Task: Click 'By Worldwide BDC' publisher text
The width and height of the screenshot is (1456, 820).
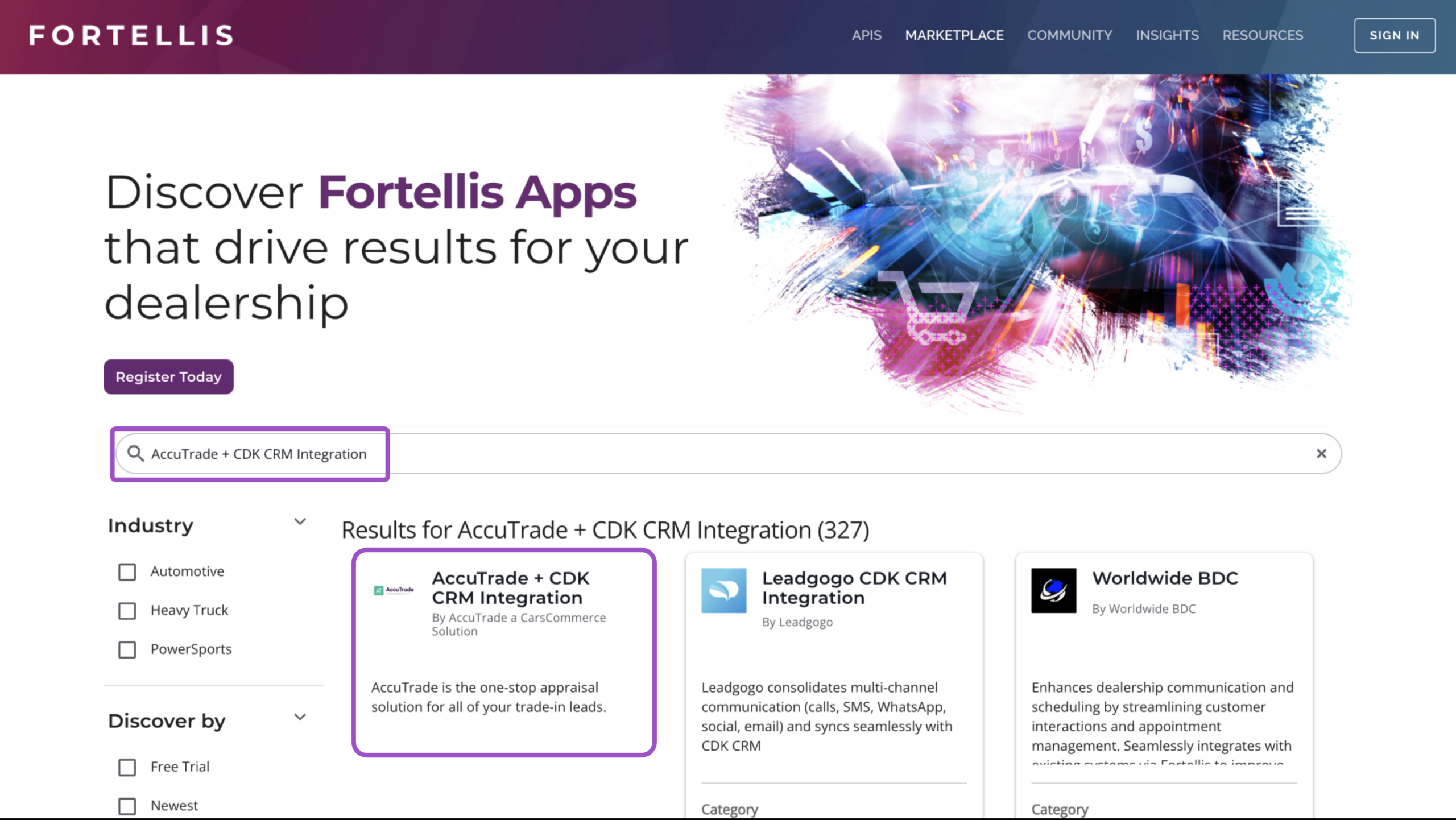Action: (x=1144, y=609)
